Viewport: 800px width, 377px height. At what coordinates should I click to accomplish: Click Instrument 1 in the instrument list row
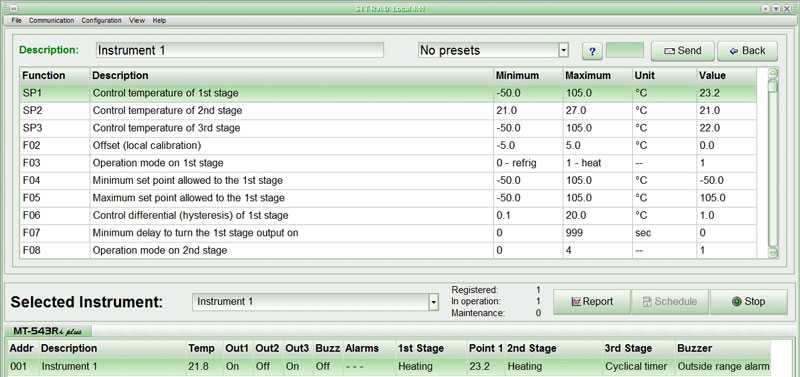tap(113, 366)
